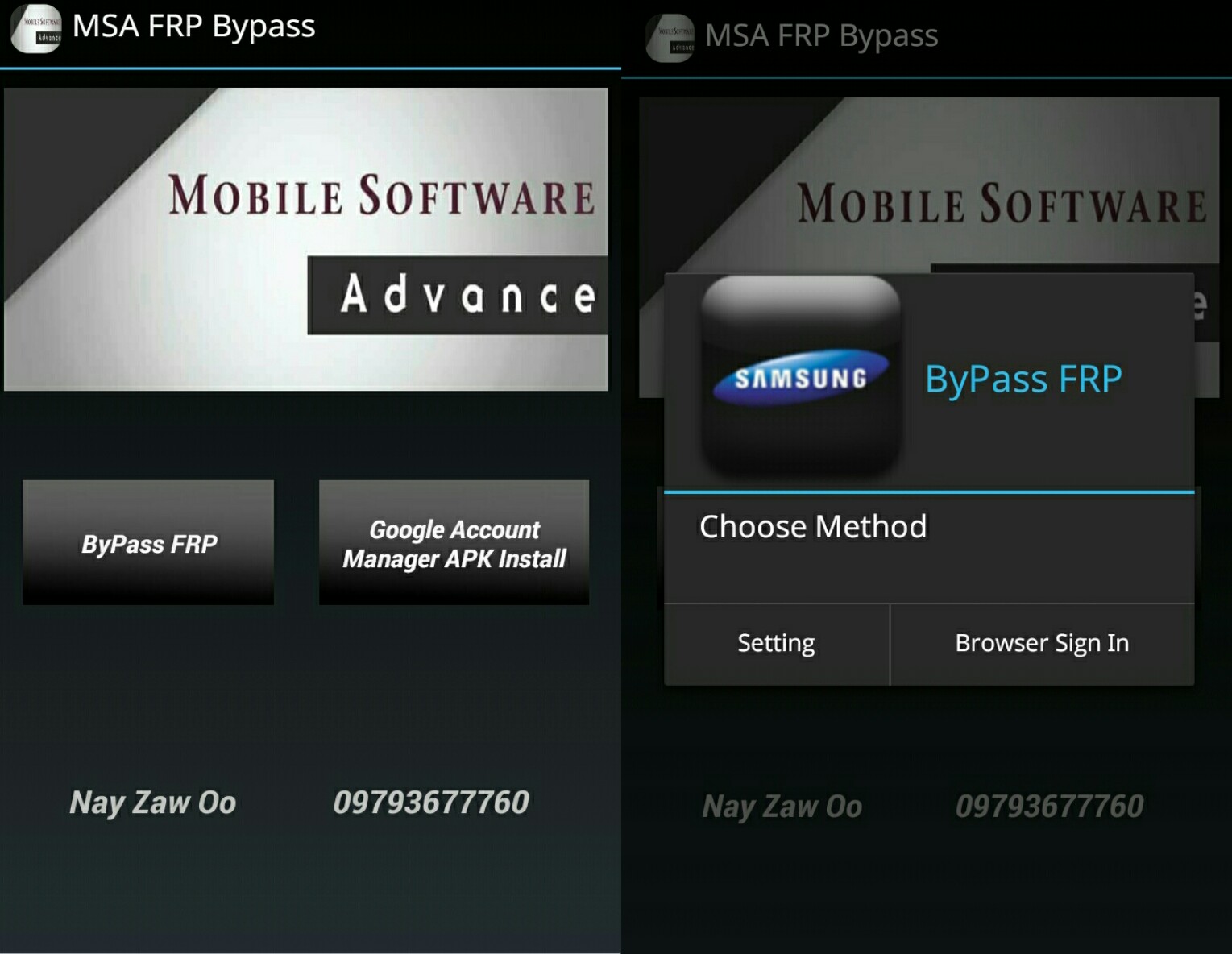
Task: Choose the Setting method in dialog
Action: tap(777, 644)
